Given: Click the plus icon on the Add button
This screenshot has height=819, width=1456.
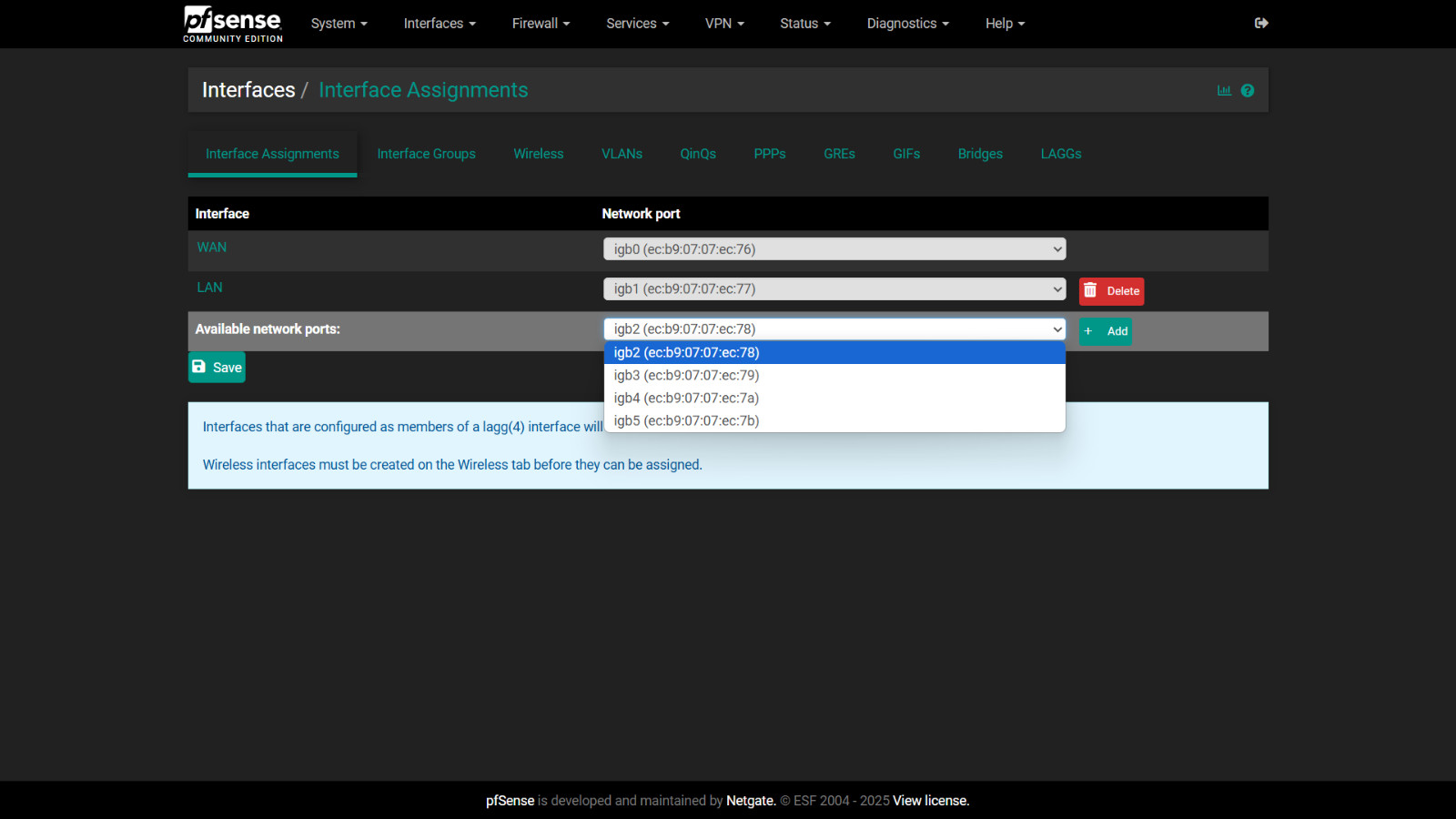Looking at the screenshot, I should click(1088, 331).
